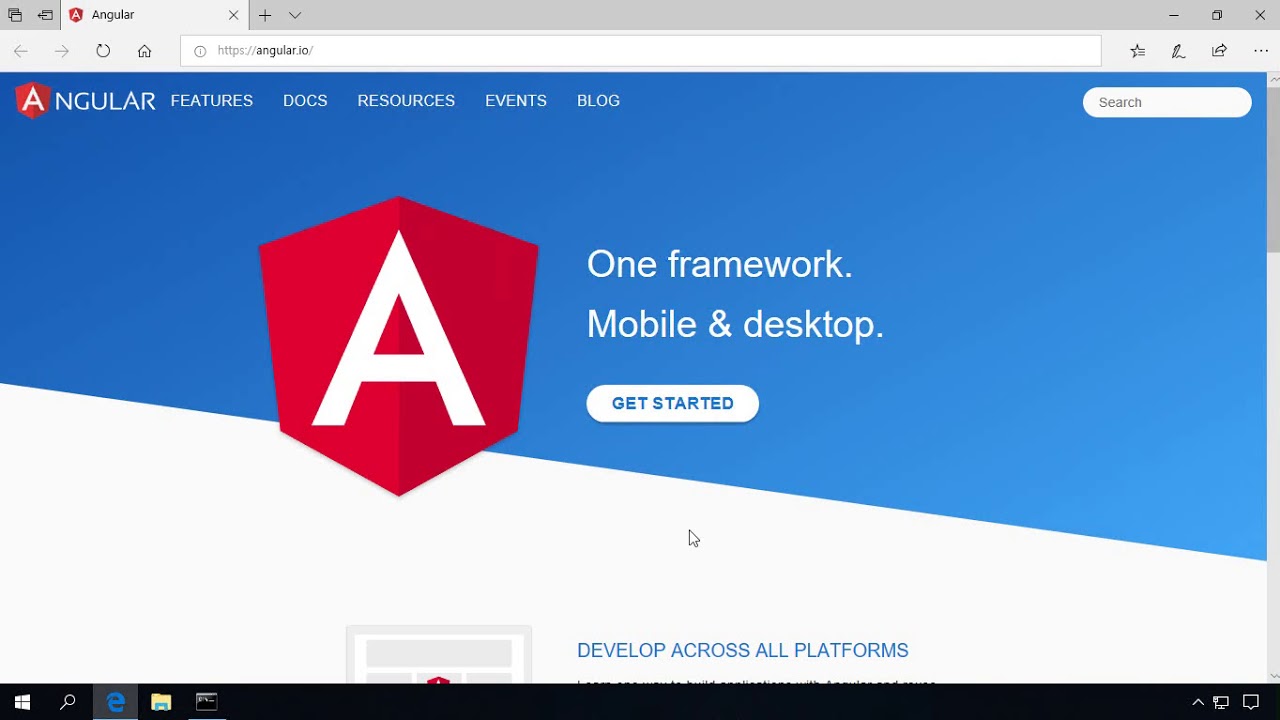Open Command Prompt taskbar icon
Image resolution: width=1280 pixels, height=720 pixels.
point(207,702)
